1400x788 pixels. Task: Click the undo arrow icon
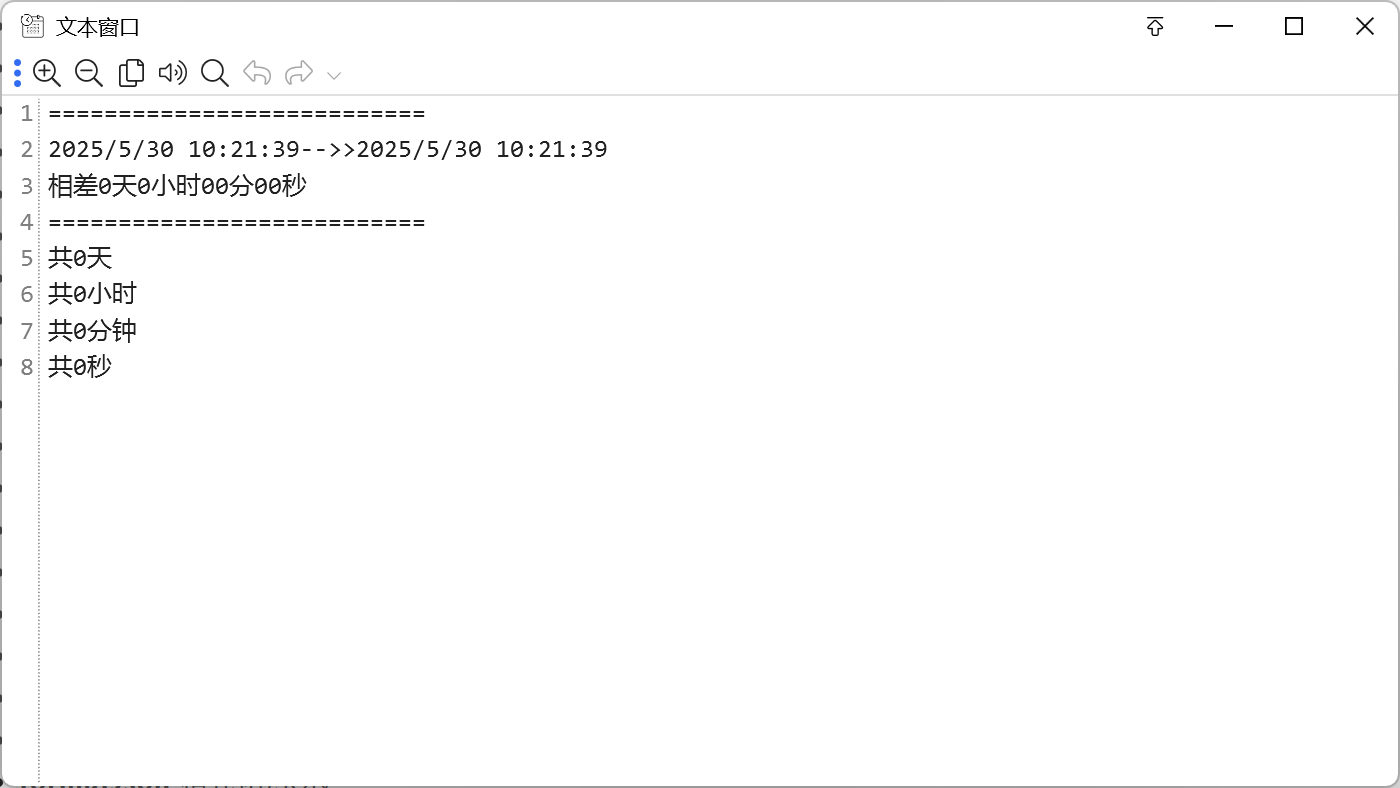coord(257,73)
